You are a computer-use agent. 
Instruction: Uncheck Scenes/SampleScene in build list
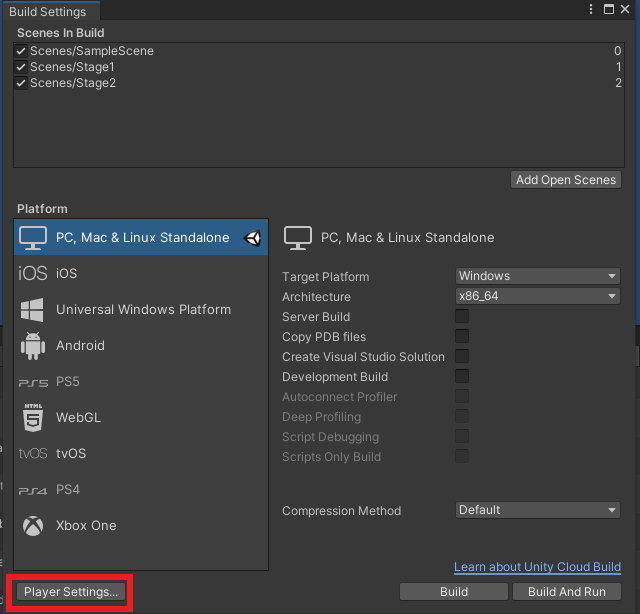21,51
